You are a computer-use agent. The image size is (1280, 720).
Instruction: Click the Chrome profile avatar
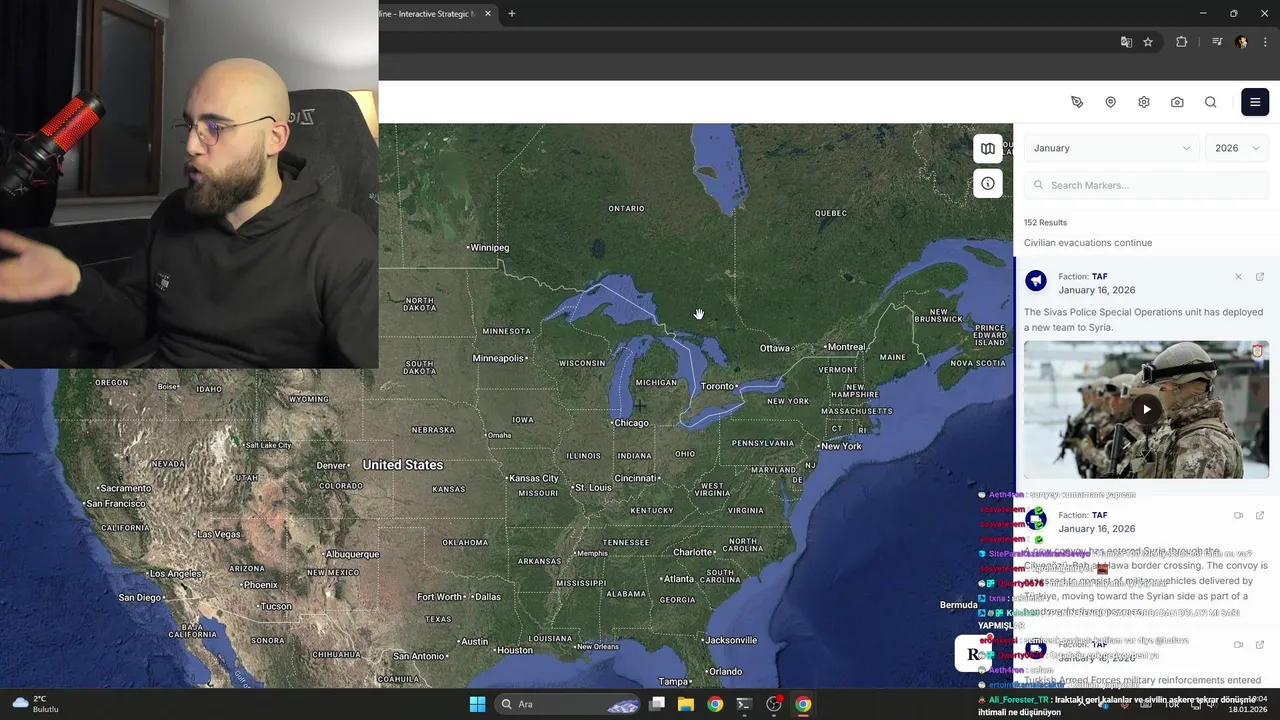[x=1241, y=42]
